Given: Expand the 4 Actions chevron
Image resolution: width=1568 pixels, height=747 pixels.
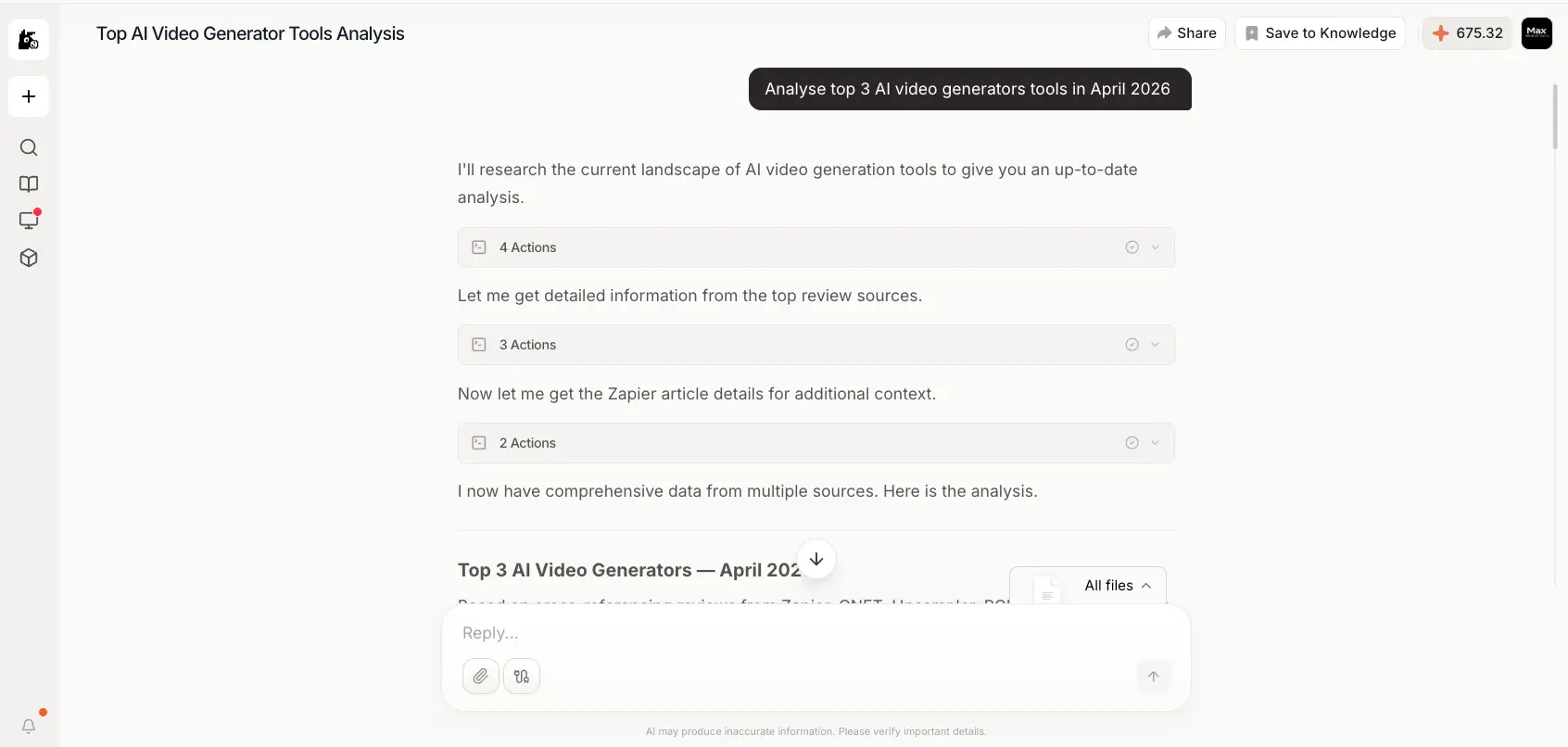Looking at the screenshot, I should coord(1156,247).
